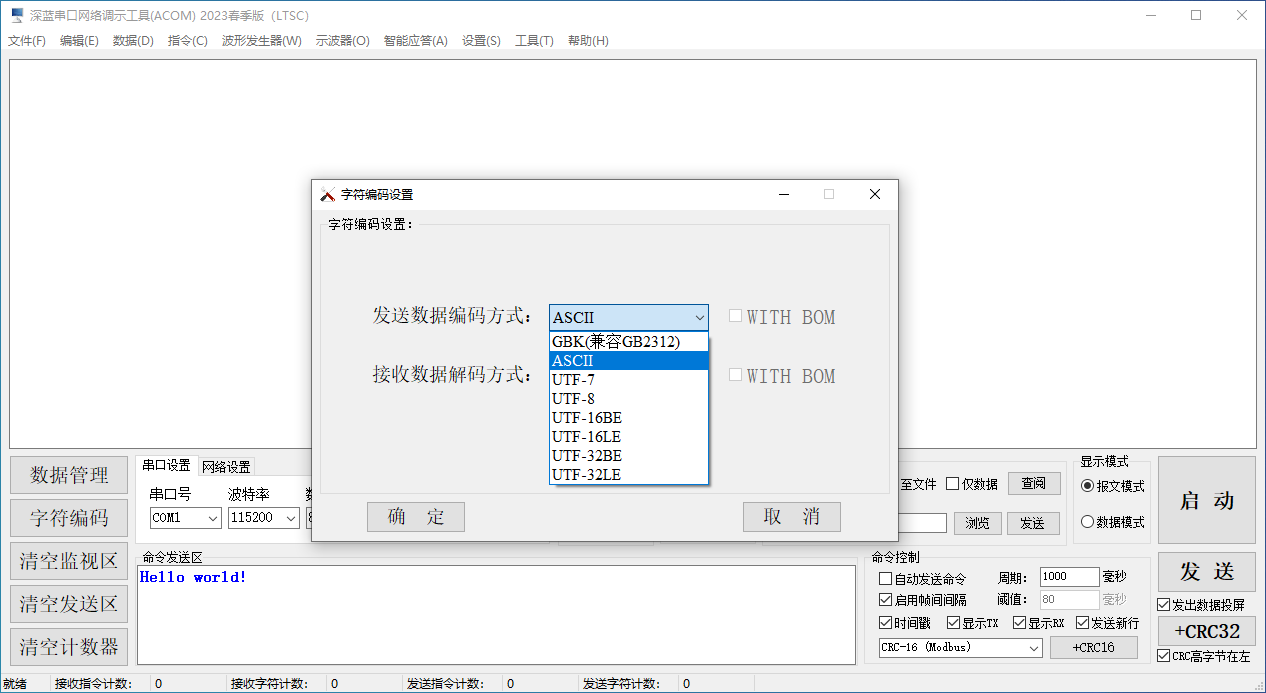The height and width of the screenshot is (693, 1266).
Task: Open the 串口号 COM1 dropdown
Action: (212, 519)
